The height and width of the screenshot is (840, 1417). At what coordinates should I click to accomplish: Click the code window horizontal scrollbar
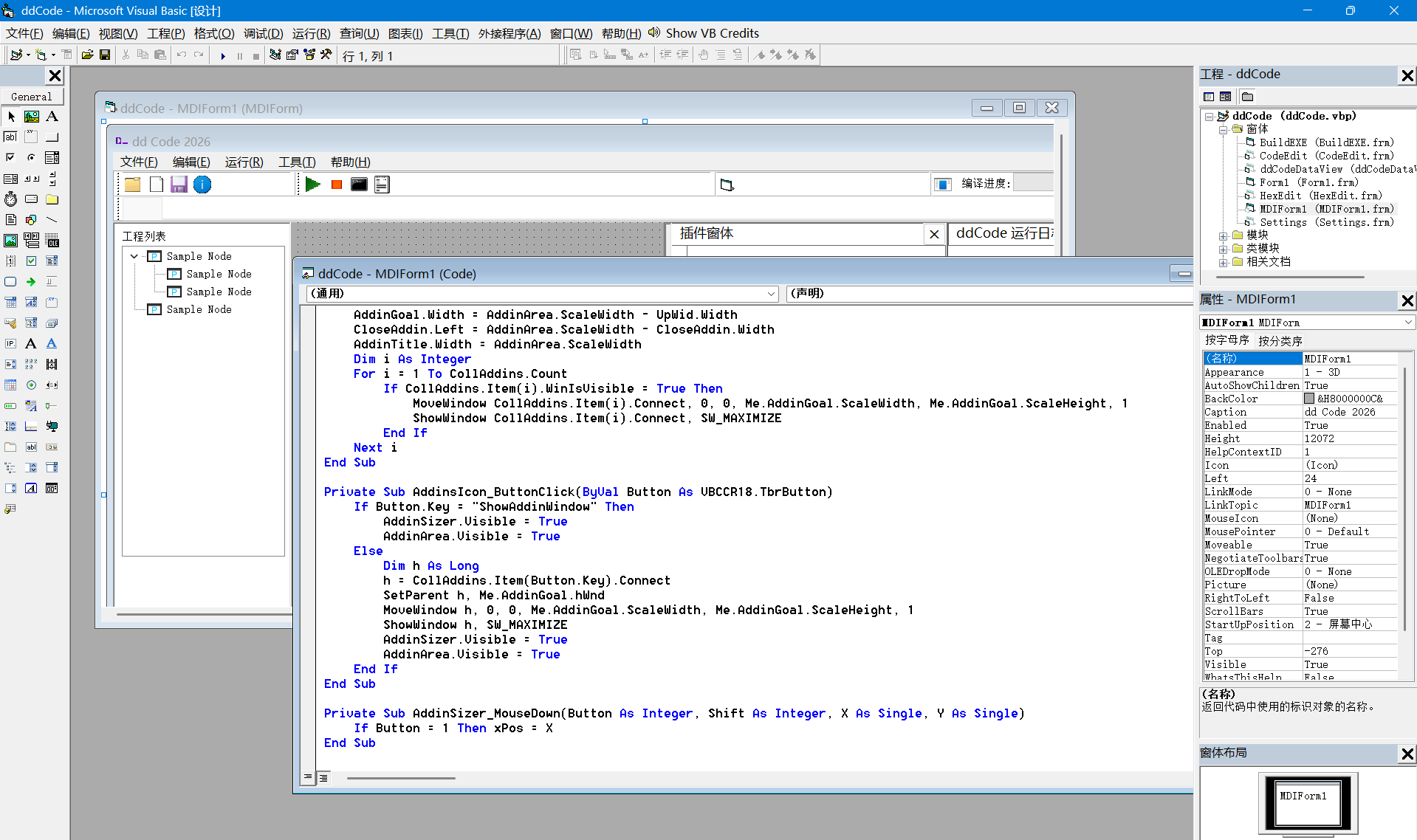pyautogui.click(x=401, y=777)
